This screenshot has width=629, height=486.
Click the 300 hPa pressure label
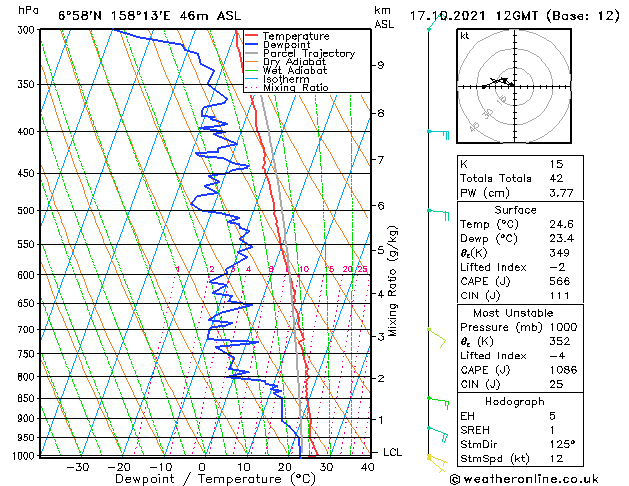[x=28, y=30]
